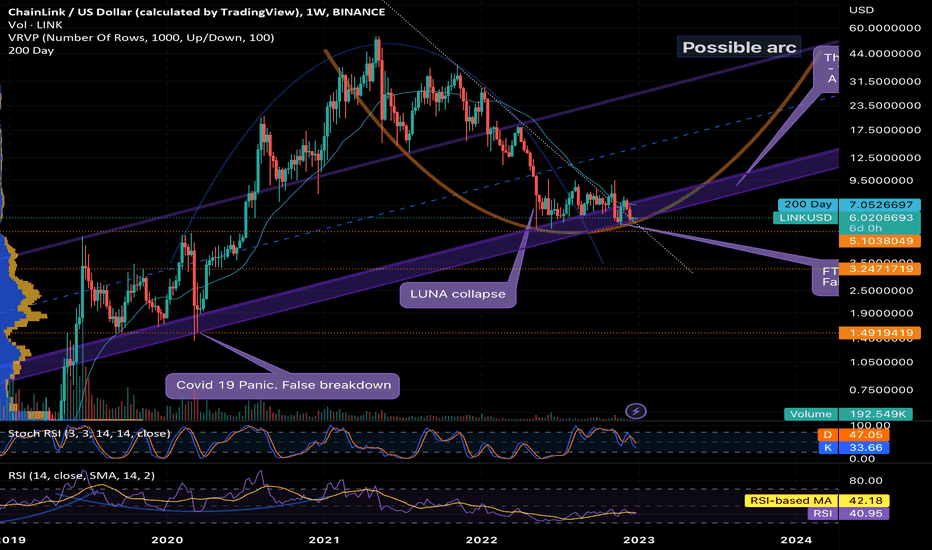Select the Possible arc text annotation
The height and width of the screenshot is (550, 932).
(x=739, y=48)
